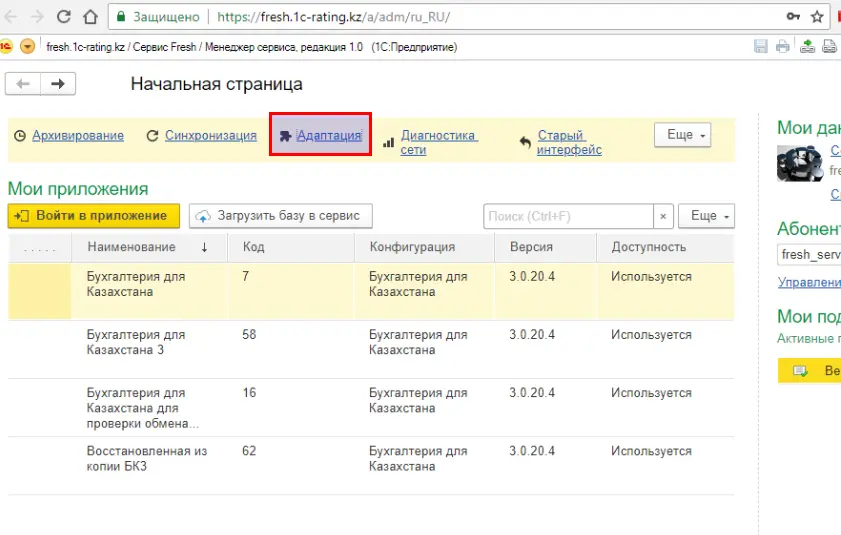
Task: Click the dotted first column header
Action: click(x=40, y=247)
